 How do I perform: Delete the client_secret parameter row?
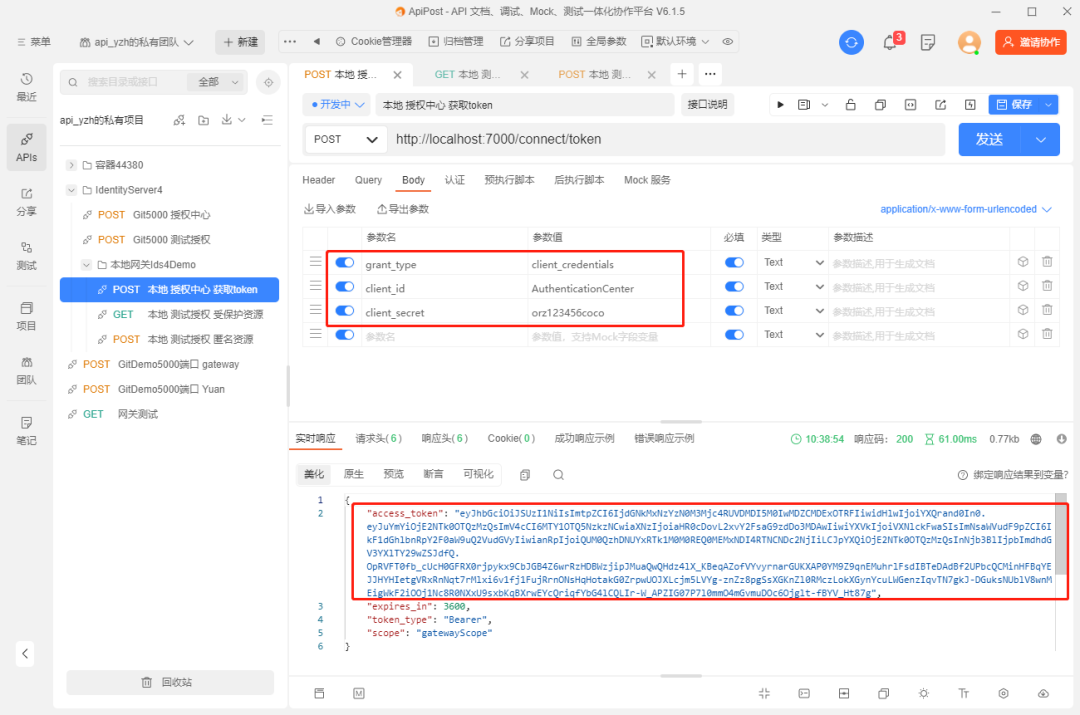1047,310
